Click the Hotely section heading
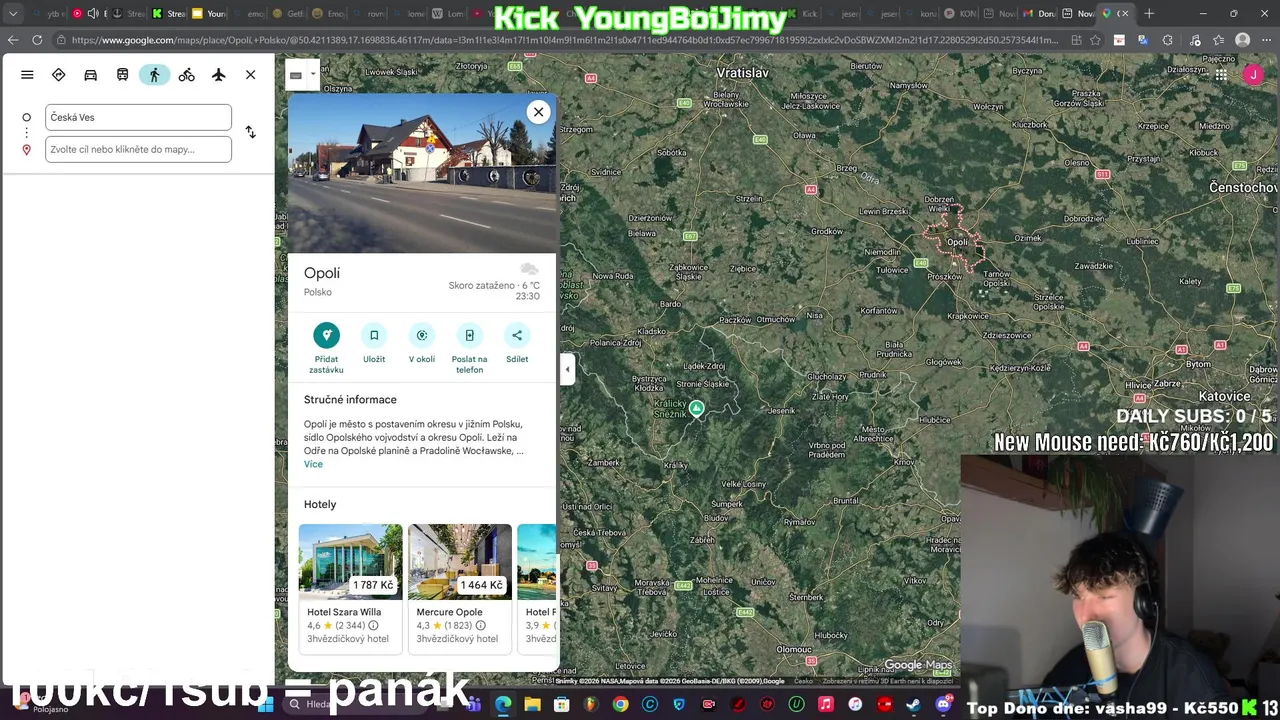 click(x=320, y=504)
